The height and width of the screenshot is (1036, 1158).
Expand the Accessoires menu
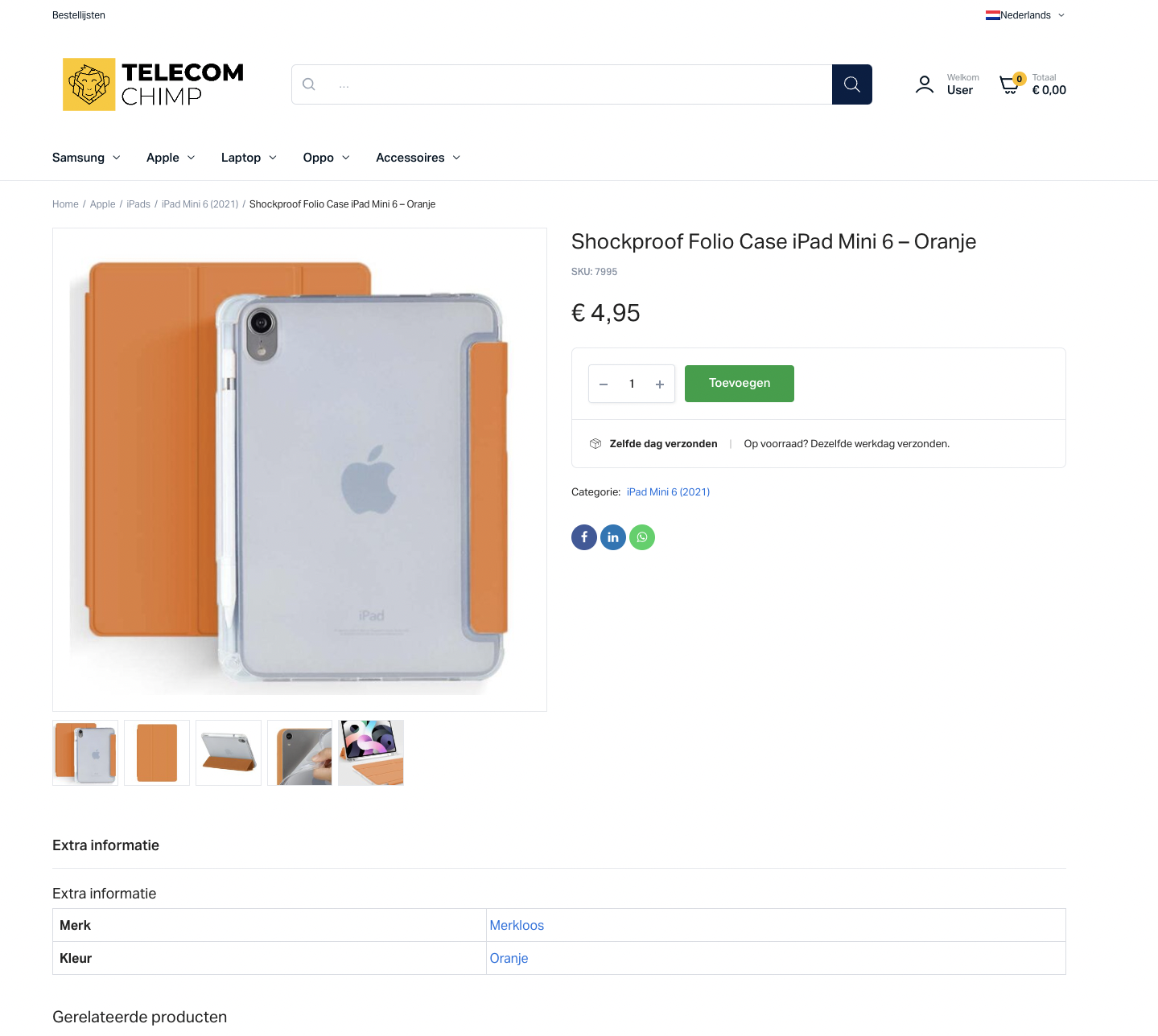pos(418,158)
